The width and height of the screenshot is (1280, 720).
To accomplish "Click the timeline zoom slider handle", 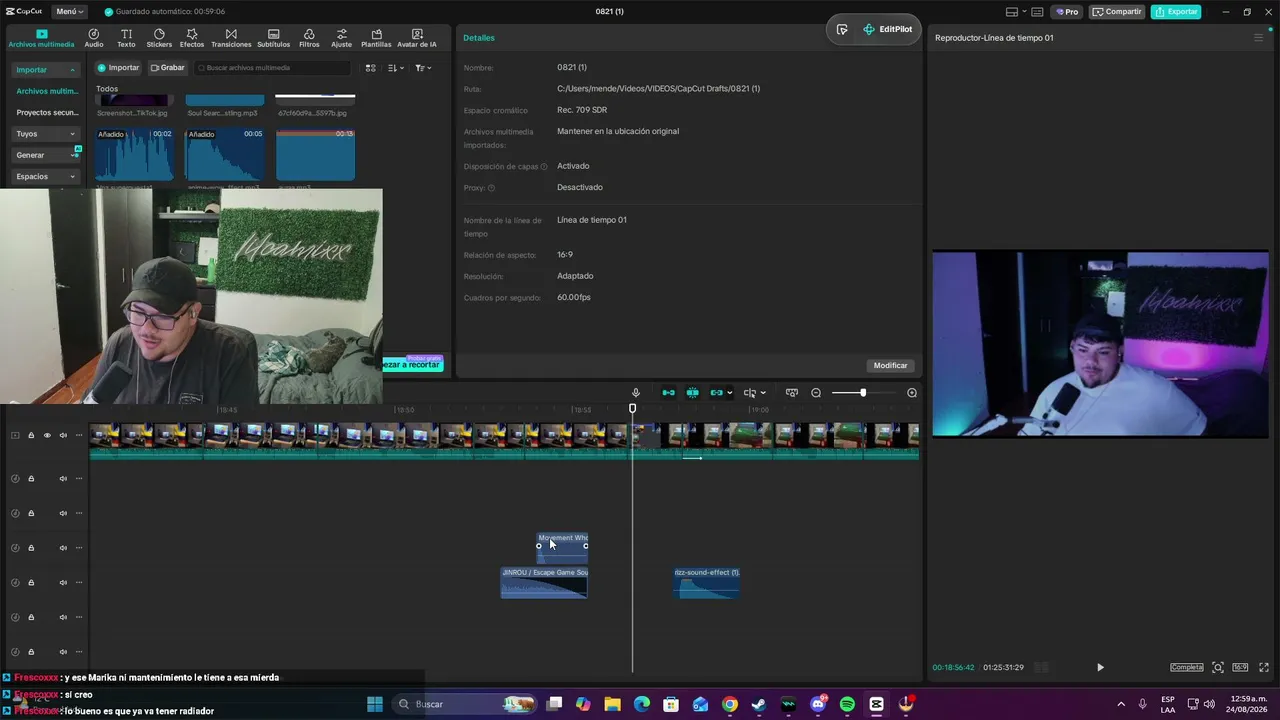I will [x=863, y=393].
